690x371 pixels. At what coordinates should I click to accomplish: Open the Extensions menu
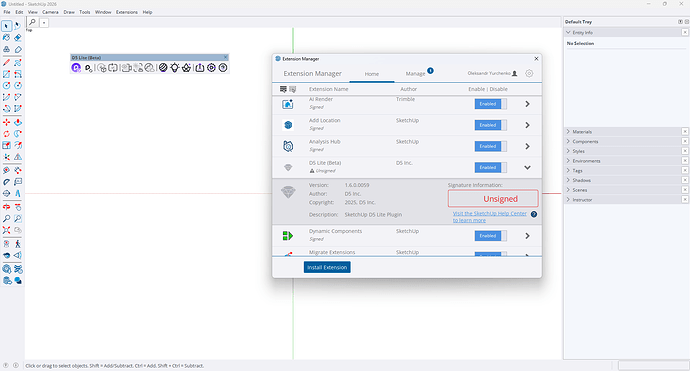coord(127,12)
